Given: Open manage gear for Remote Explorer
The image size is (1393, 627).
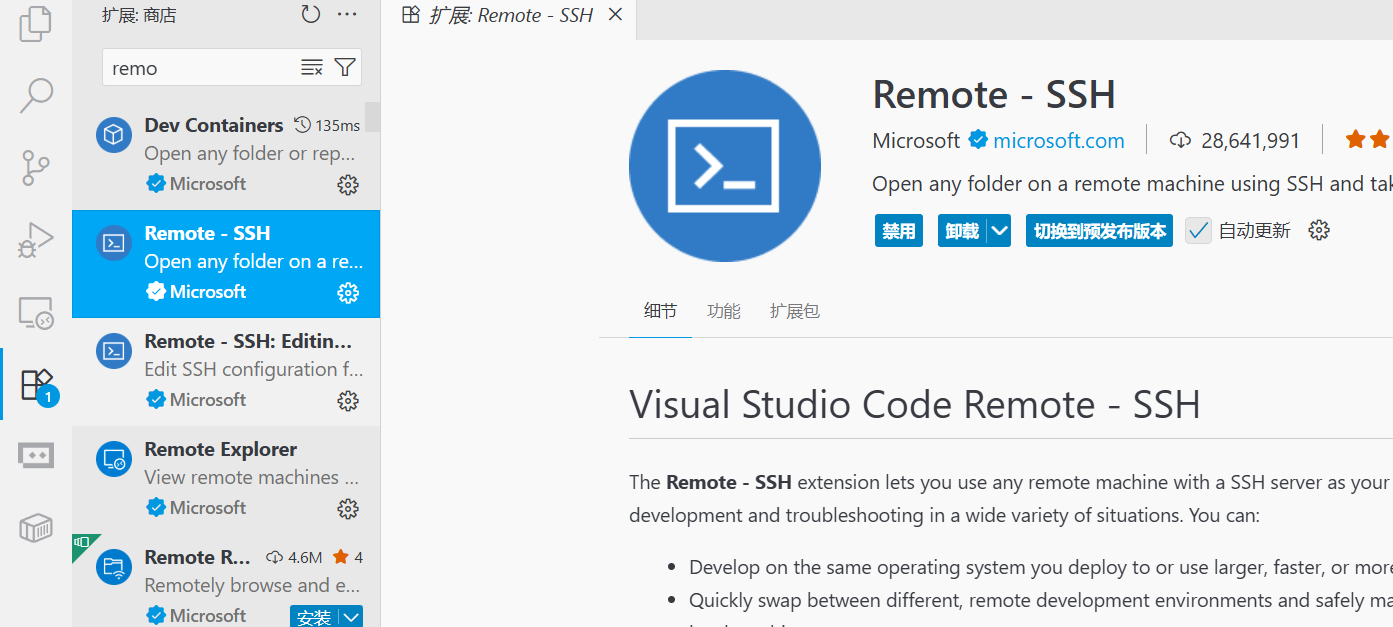Looking at the screenshot, I should point(348,508).
